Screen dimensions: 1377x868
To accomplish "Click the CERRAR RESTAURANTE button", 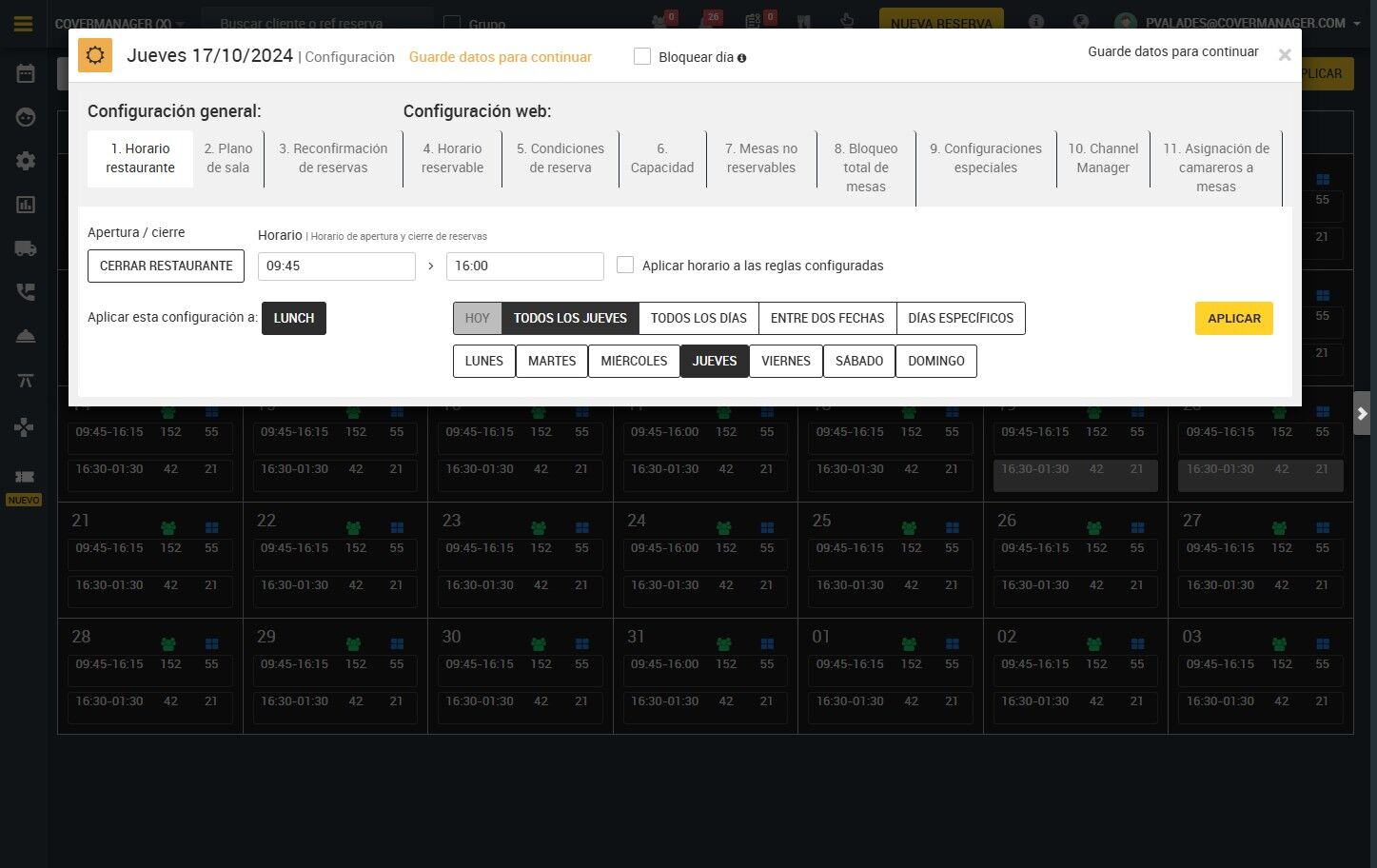I will [x=166, y=266].
